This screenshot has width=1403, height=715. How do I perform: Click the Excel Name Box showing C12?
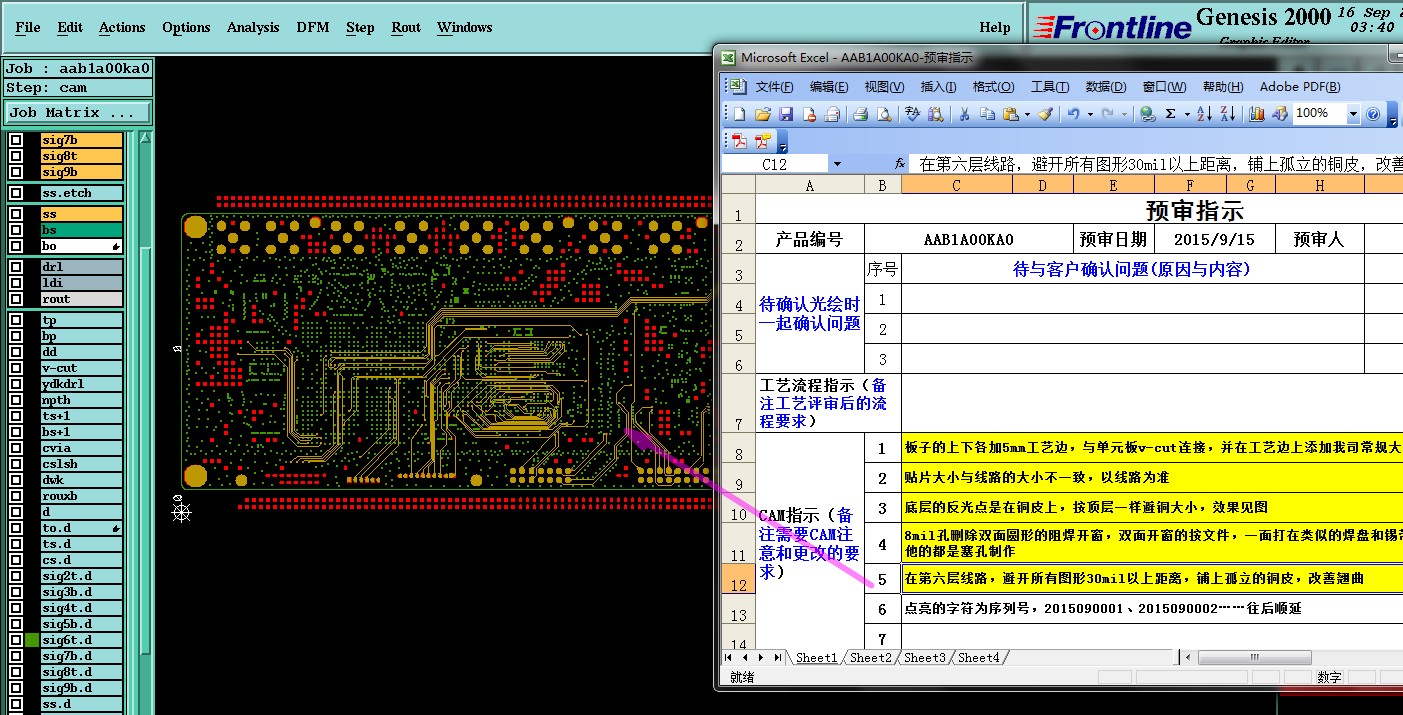[775, 164]
